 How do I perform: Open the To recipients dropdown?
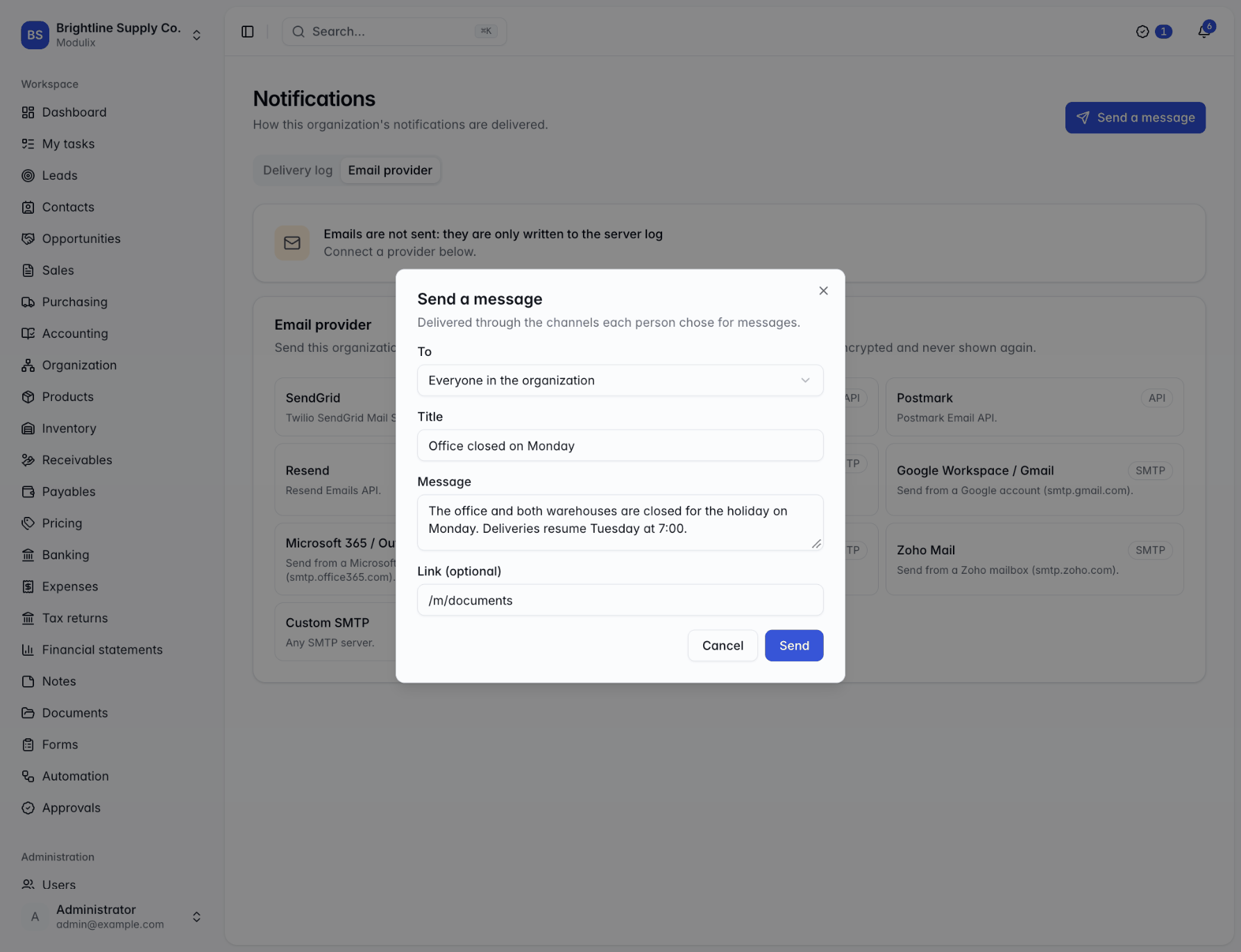click(620, 380)
